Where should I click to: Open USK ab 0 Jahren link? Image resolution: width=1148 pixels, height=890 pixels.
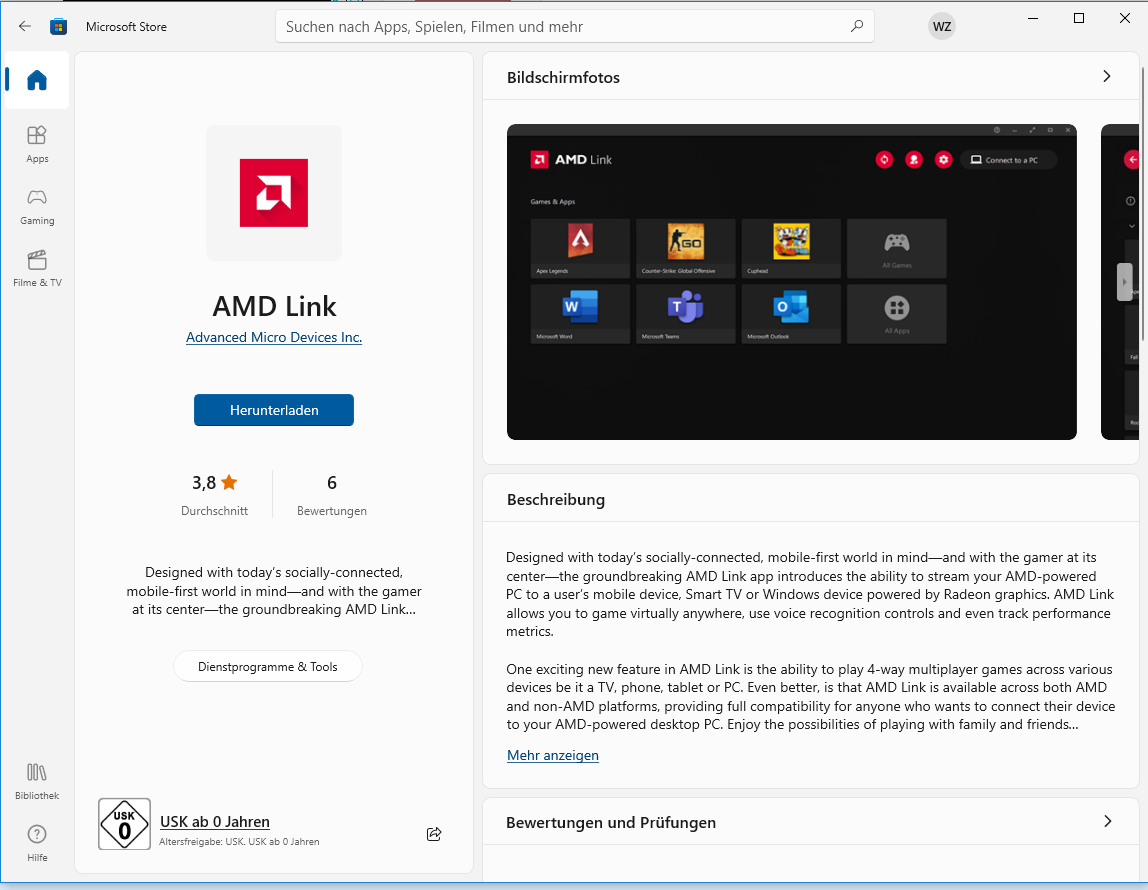pos(215,822)
